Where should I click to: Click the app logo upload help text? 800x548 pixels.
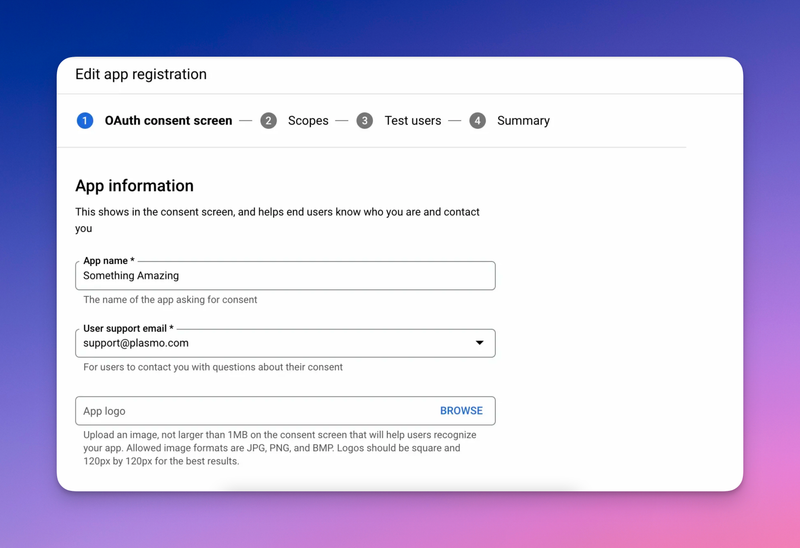tap(280, 448)
